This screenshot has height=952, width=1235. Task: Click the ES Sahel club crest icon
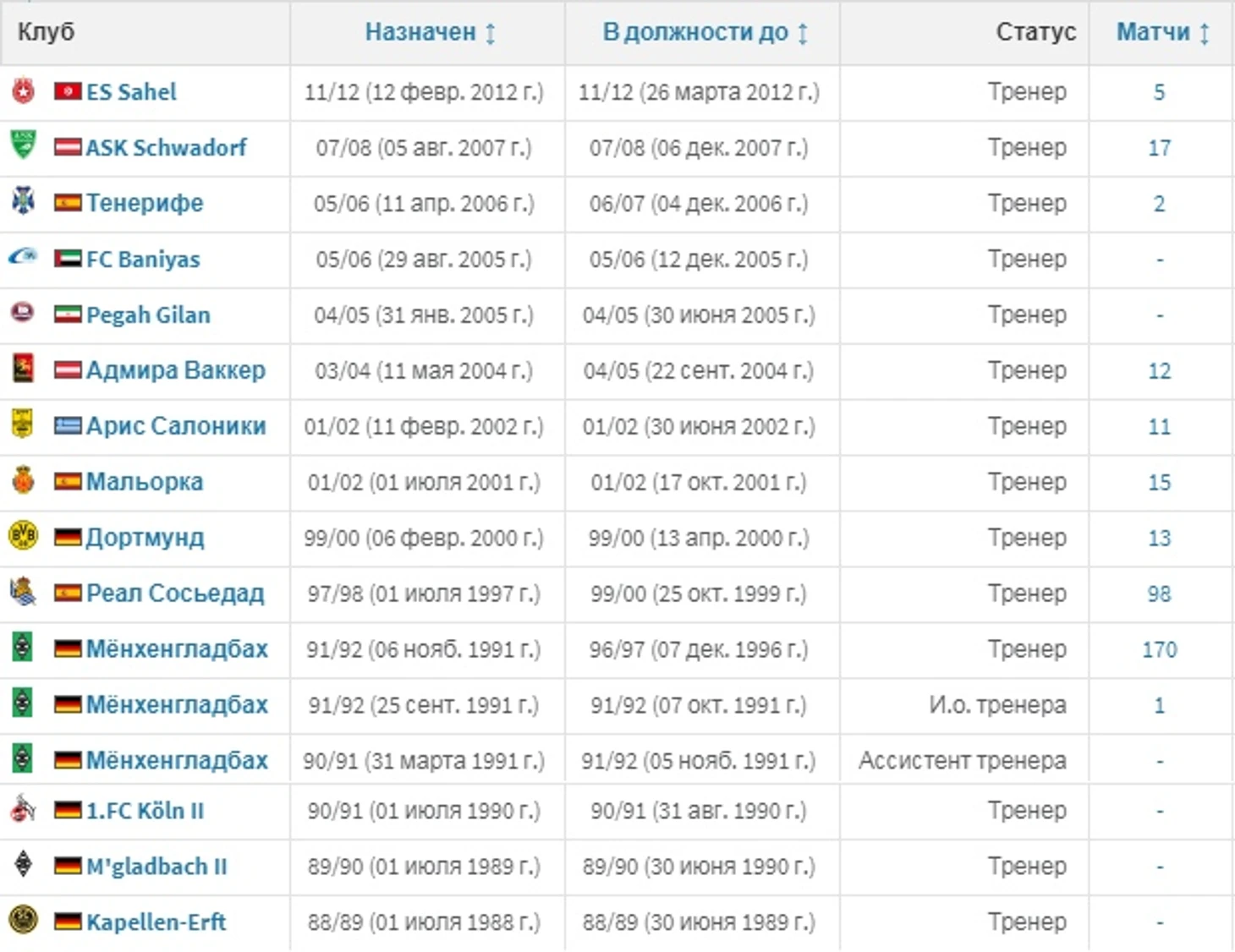click(x=24, y=90)
